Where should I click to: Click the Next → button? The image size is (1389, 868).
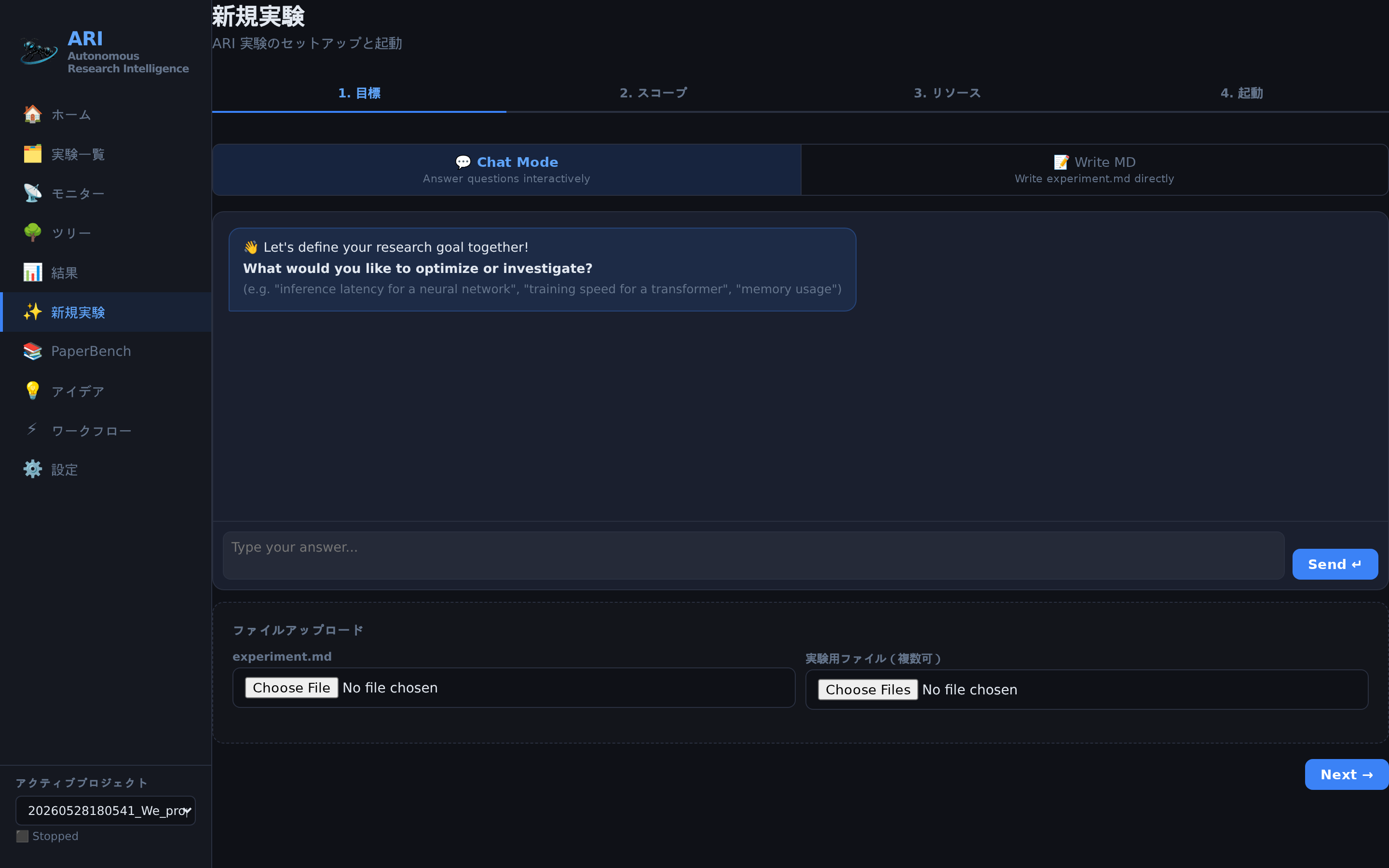pyautogui.click(x=1347, y=774)
